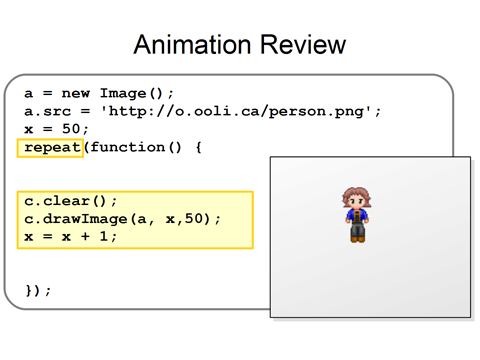Click the line "x = 50;"
The image size is (480, 360).
(56, 129)
